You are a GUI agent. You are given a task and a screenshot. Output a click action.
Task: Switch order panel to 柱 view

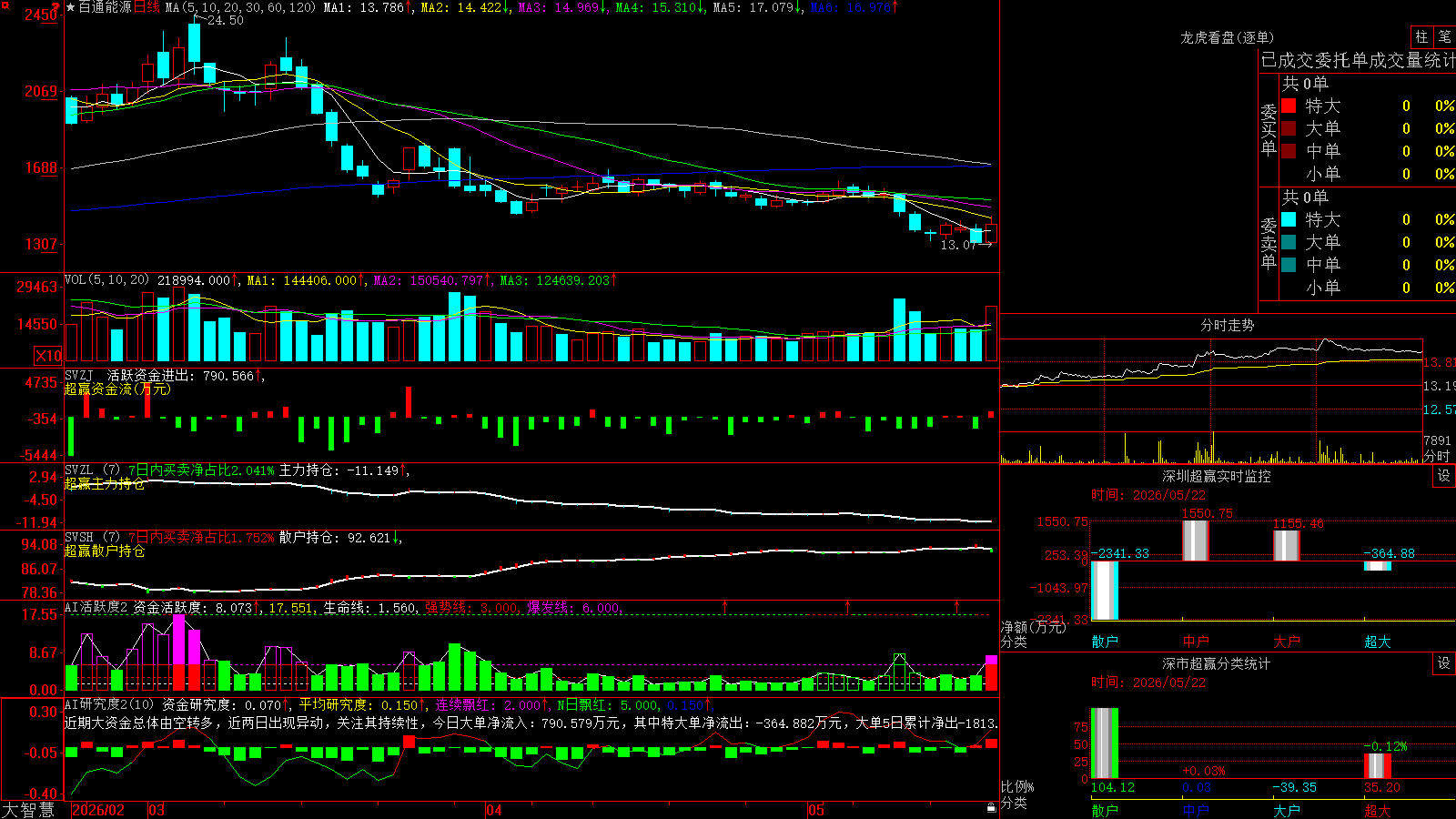click(x=1421, y=37)
